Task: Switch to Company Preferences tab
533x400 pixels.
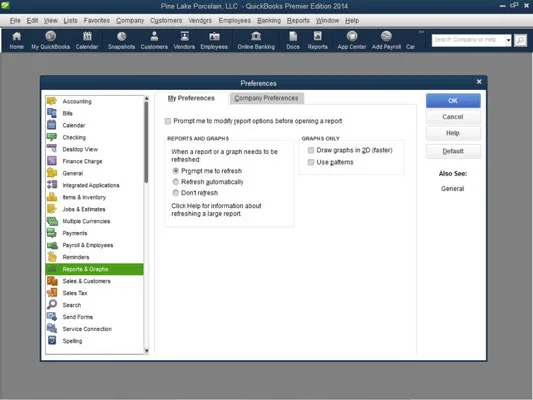Action: pos(266,98)
